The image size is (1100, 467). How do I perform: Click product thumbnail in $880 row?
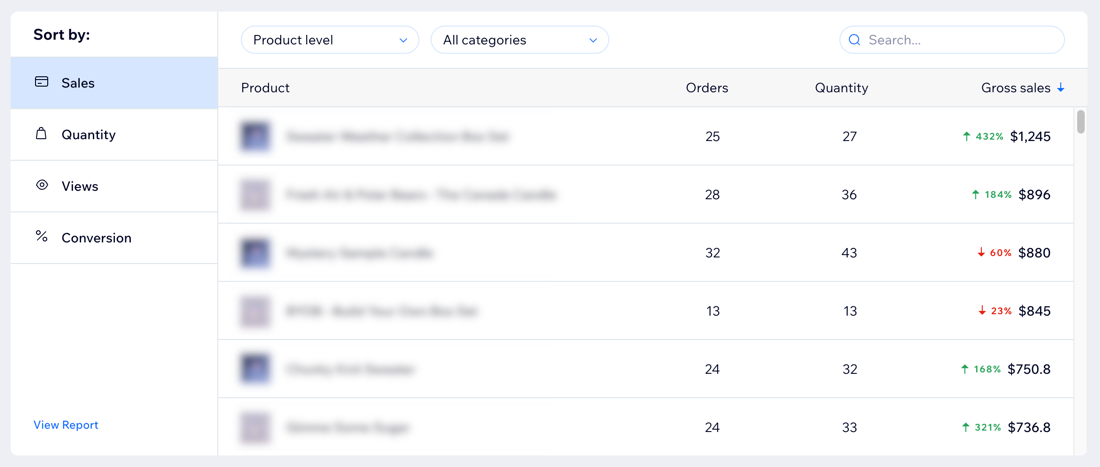pyautogui.click(x=255, y=252)
